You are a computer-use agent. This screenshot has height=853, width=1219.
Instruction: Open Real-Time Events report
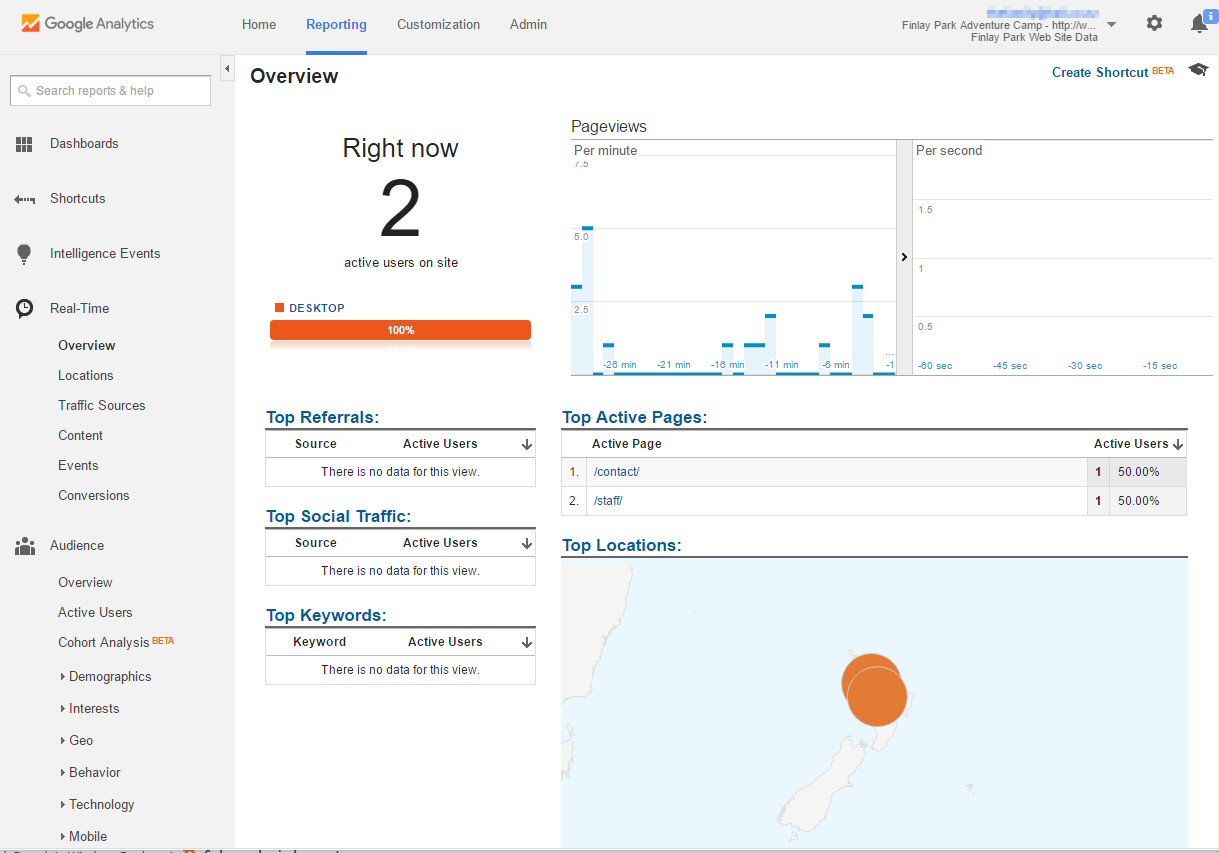(78, 466)
